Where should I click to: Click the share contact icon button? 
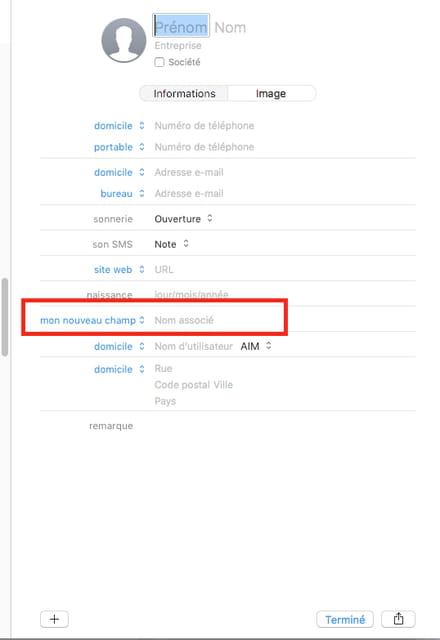(398, 619)
